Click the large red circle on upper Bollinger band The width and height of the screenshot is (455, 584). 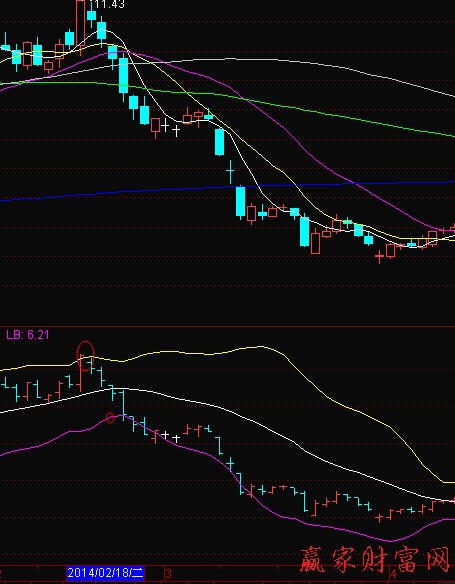click(85, 356)
